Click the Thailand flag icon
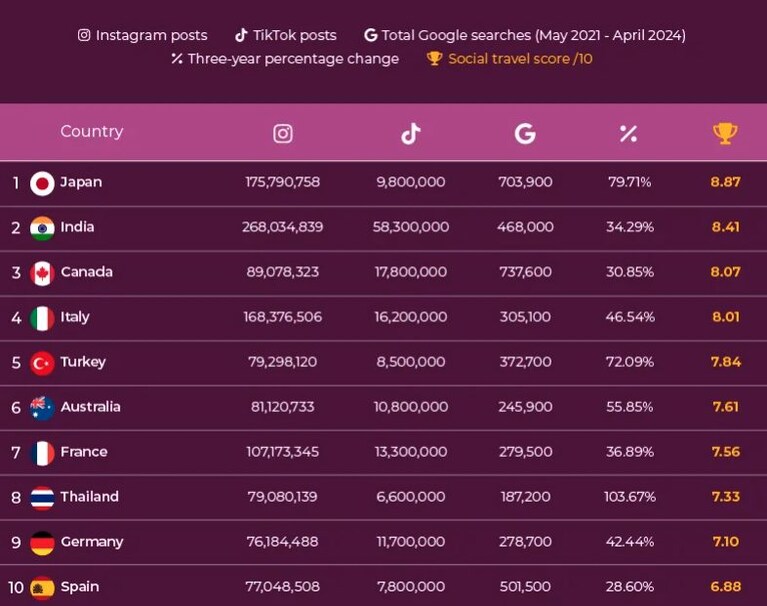Image resolution: width=767 pixels, height=606 pixels. click(x=42, y=498)
